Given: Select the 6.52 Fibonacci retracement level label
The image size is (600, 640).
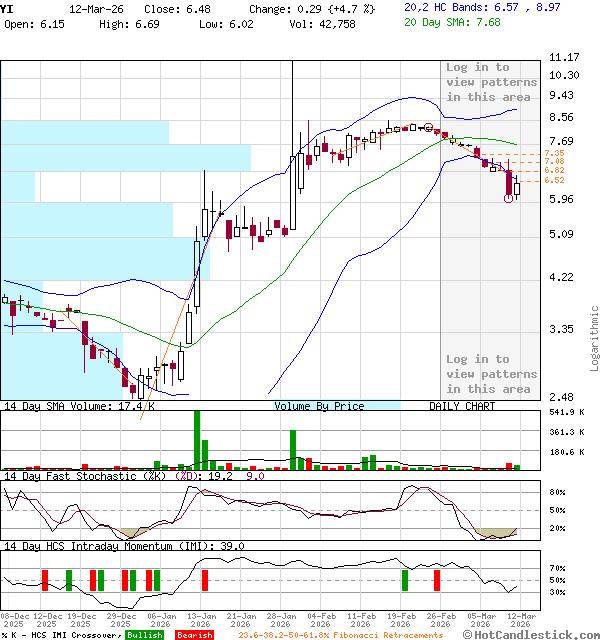Looking at the screenshot, I should click(554, 180).
